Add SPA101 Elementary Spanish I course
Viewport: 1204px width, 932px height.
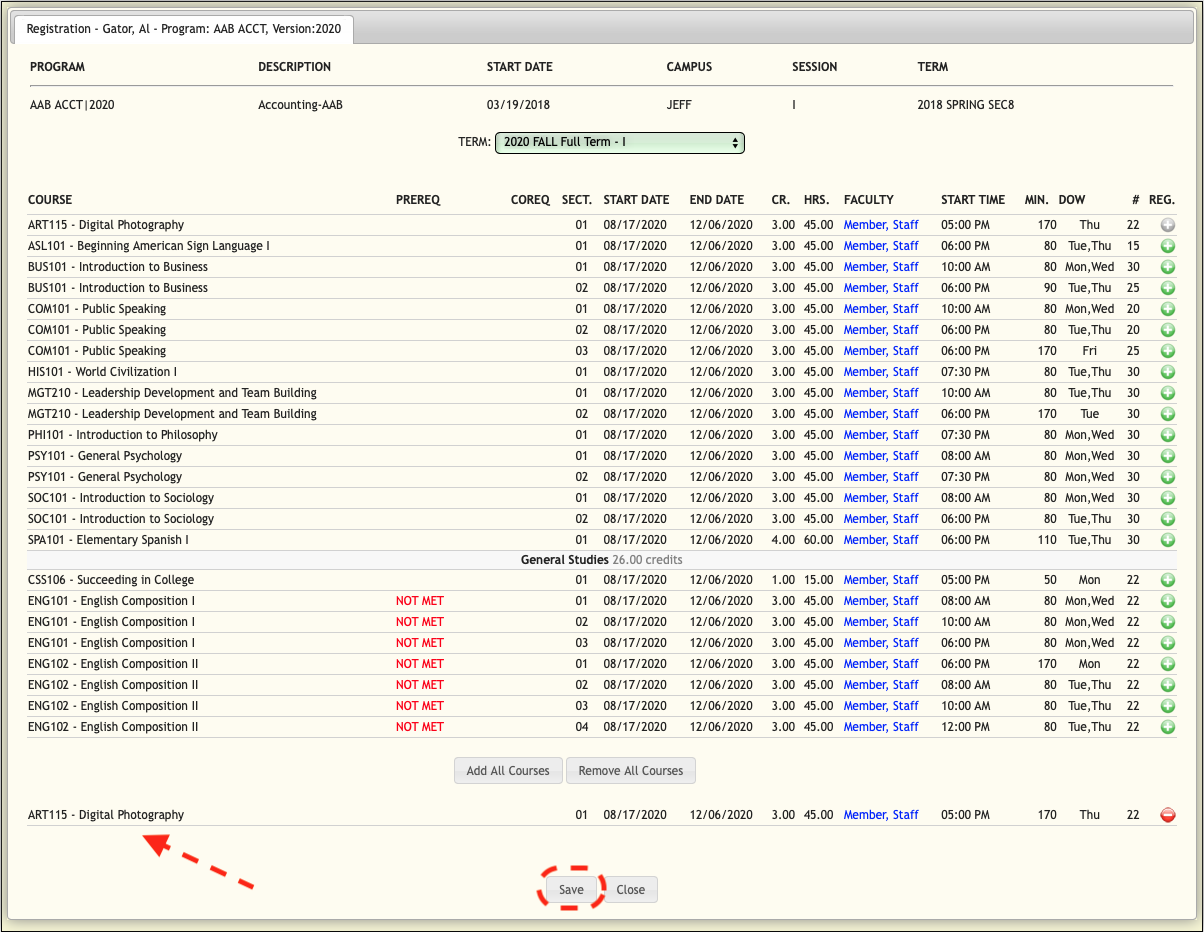point(1167,540)
